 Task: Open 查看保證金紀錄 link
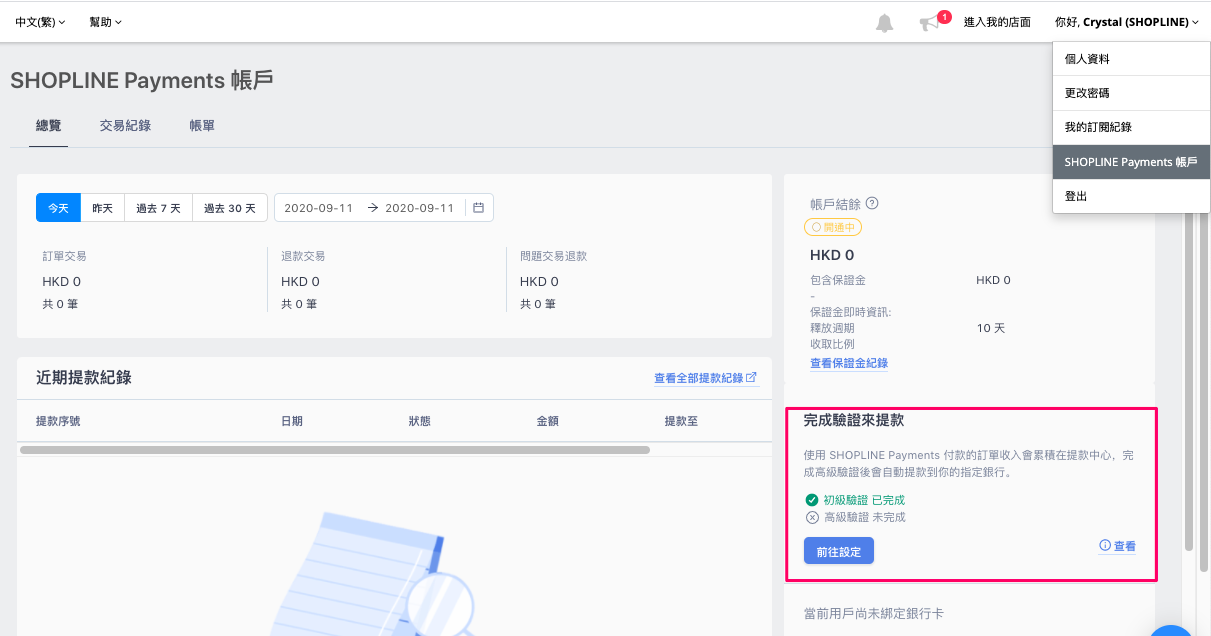coord(849,363)
